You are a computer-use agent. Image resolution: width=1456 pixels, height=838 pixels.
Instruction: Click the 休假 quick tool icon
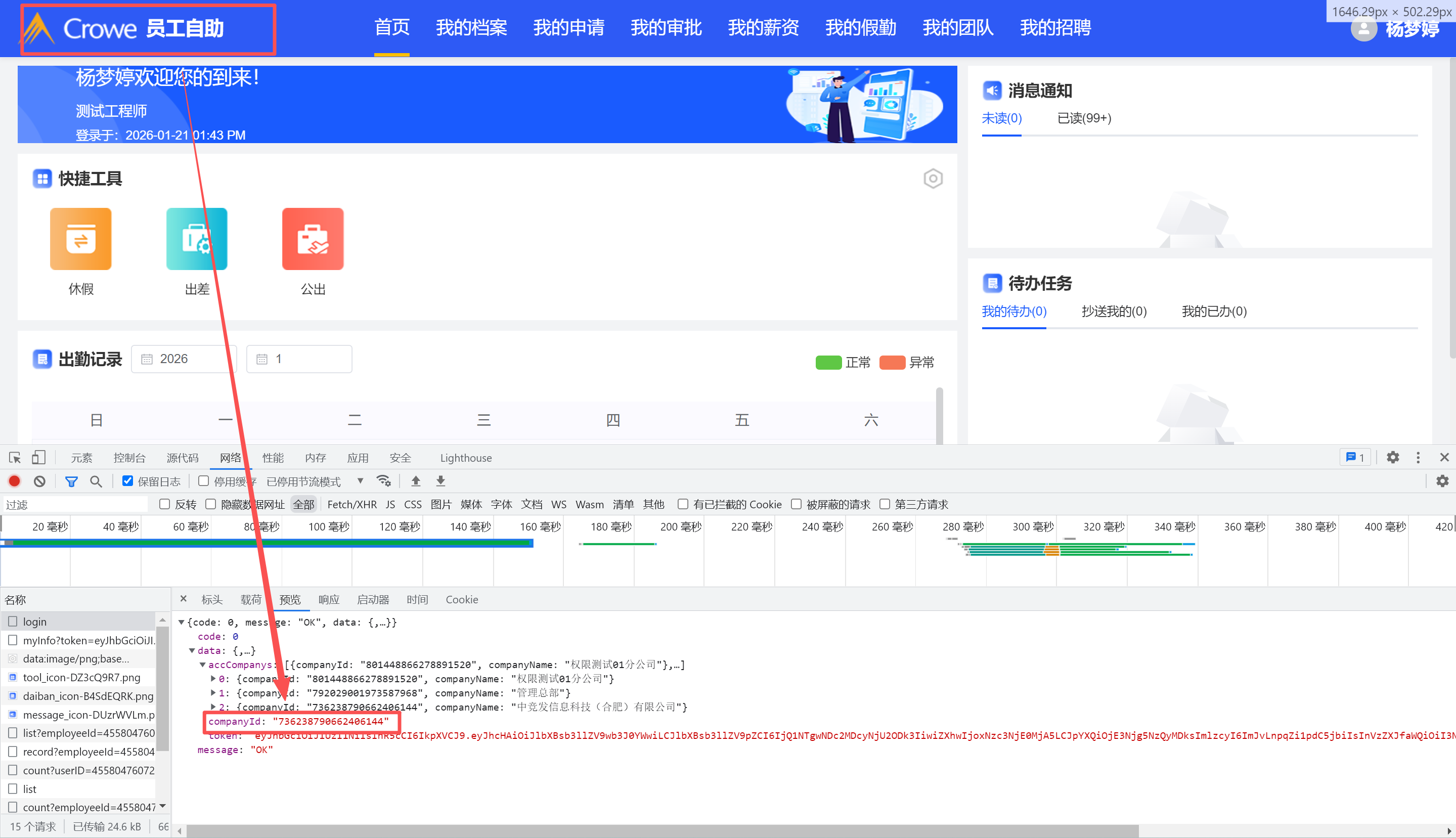(x=80, y=239)
